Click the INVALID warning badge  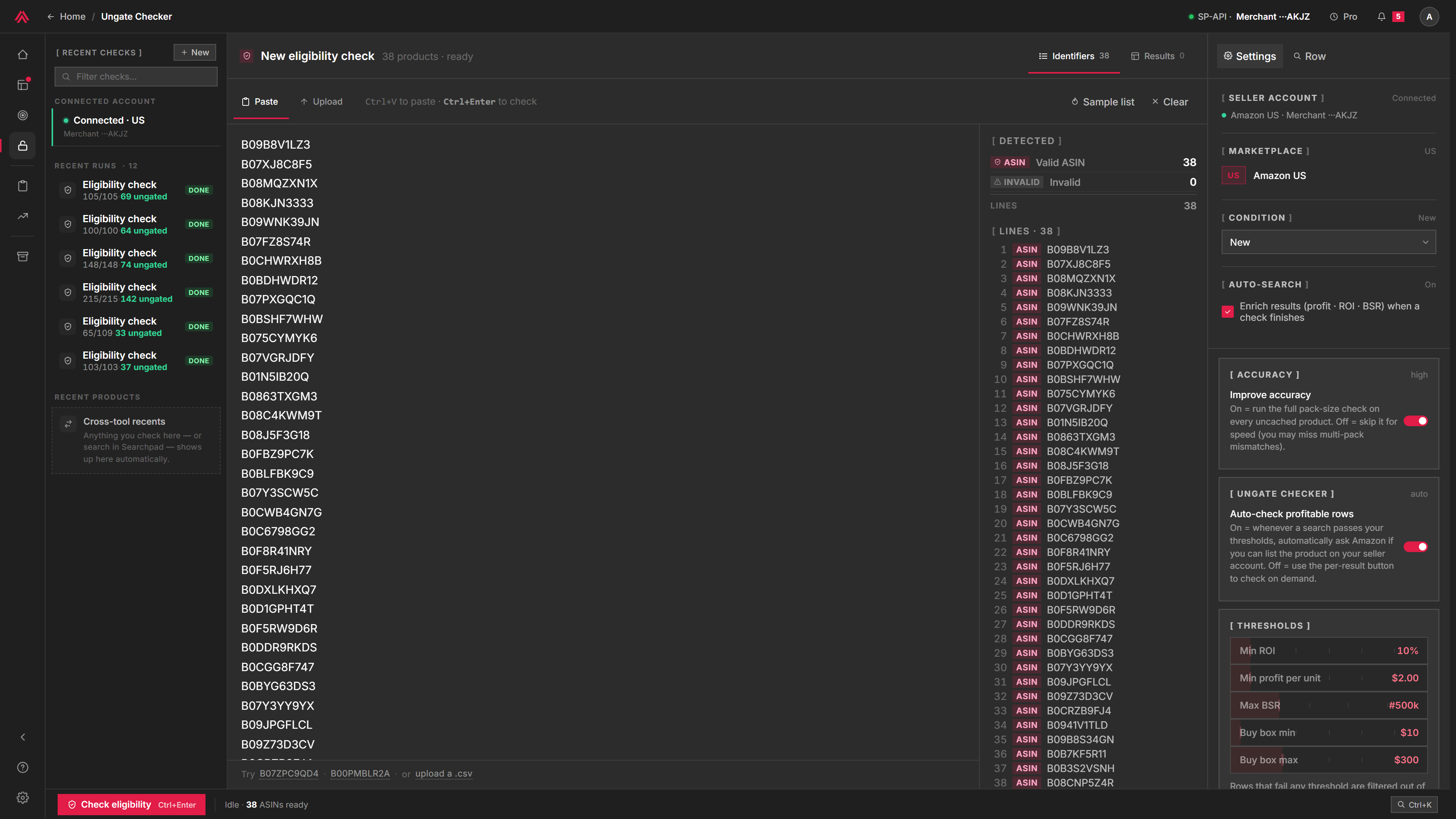click(x=1017, y=182)
